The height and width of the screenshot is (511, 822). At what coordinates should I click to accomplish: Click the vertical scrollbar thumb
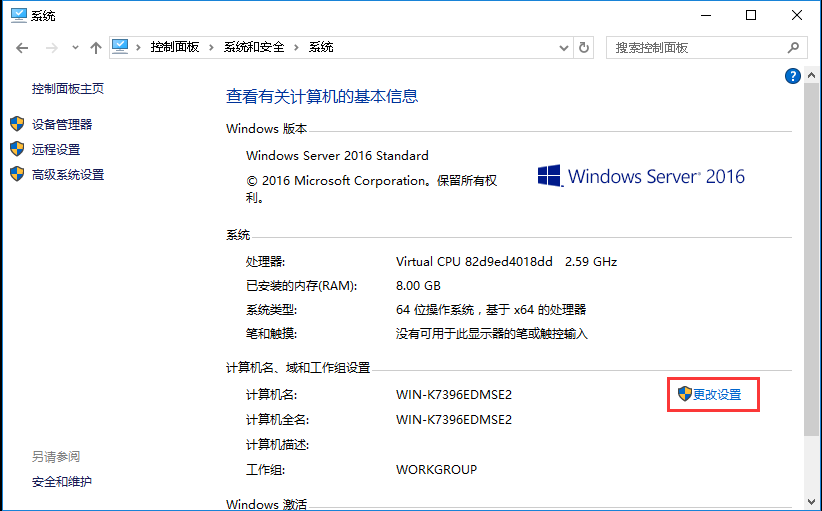tap(812, 259)
